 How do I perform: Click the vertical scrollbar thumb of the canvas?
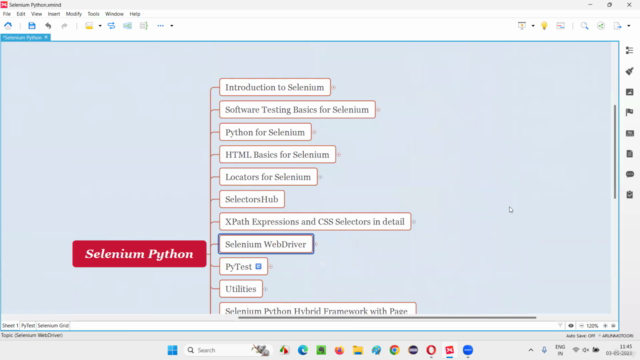click(615, 152)
